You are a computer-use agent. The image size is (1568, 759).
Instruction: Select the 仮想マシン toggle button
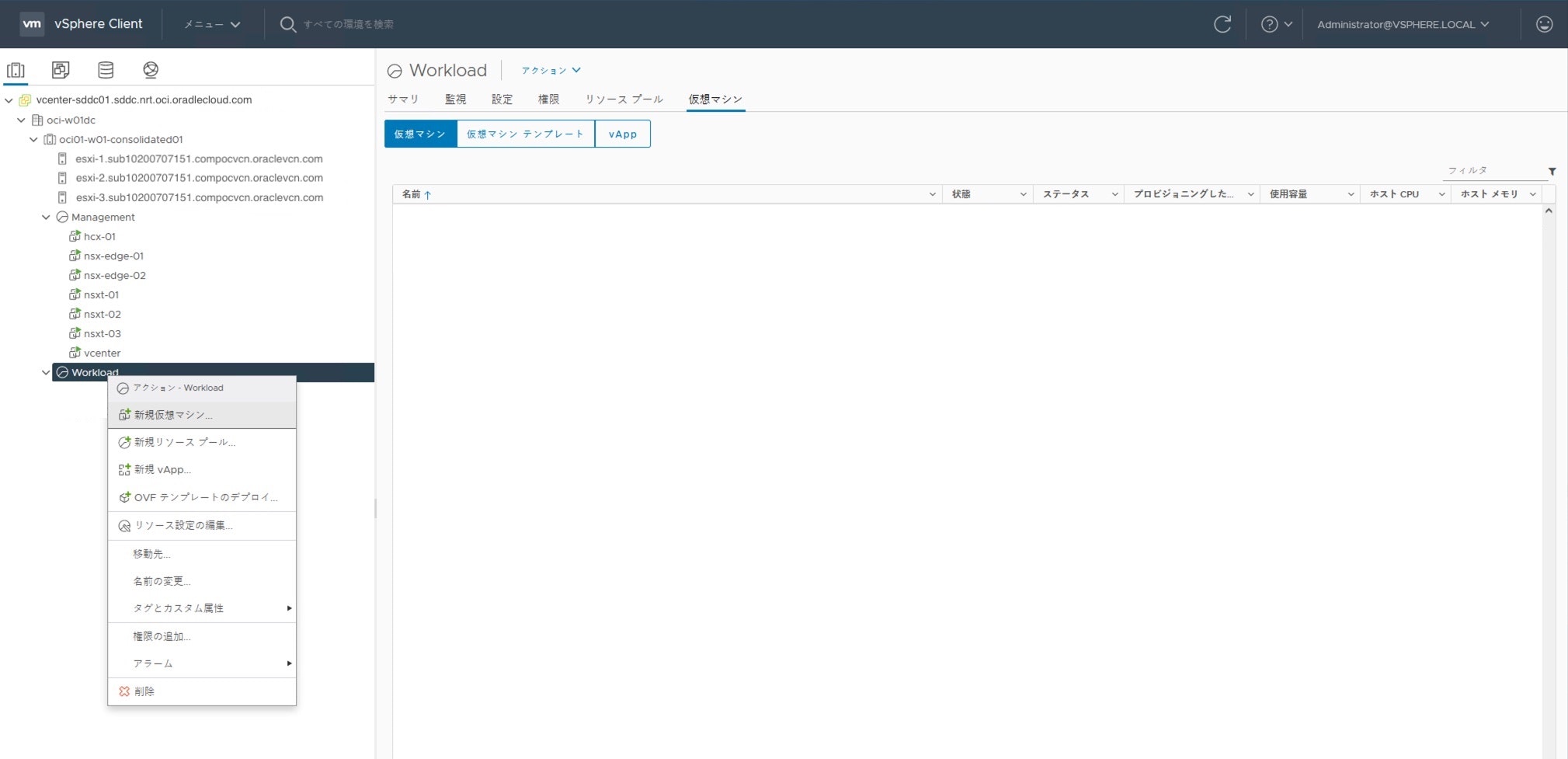pos(420,134)
